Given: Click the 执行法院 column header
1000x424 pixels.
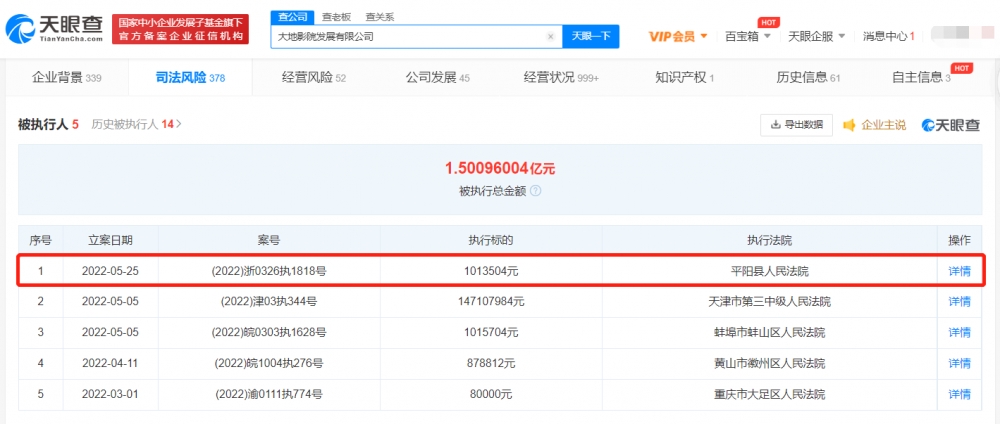Looking at the screenshot, I should coord(769,240).
